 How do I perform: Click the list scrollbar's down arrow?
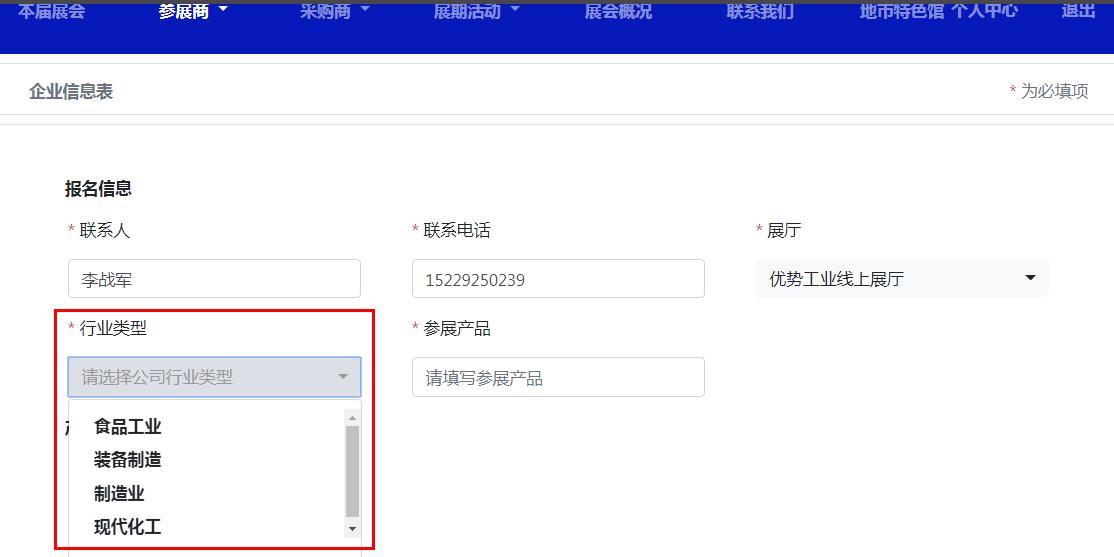coord(352,529)
